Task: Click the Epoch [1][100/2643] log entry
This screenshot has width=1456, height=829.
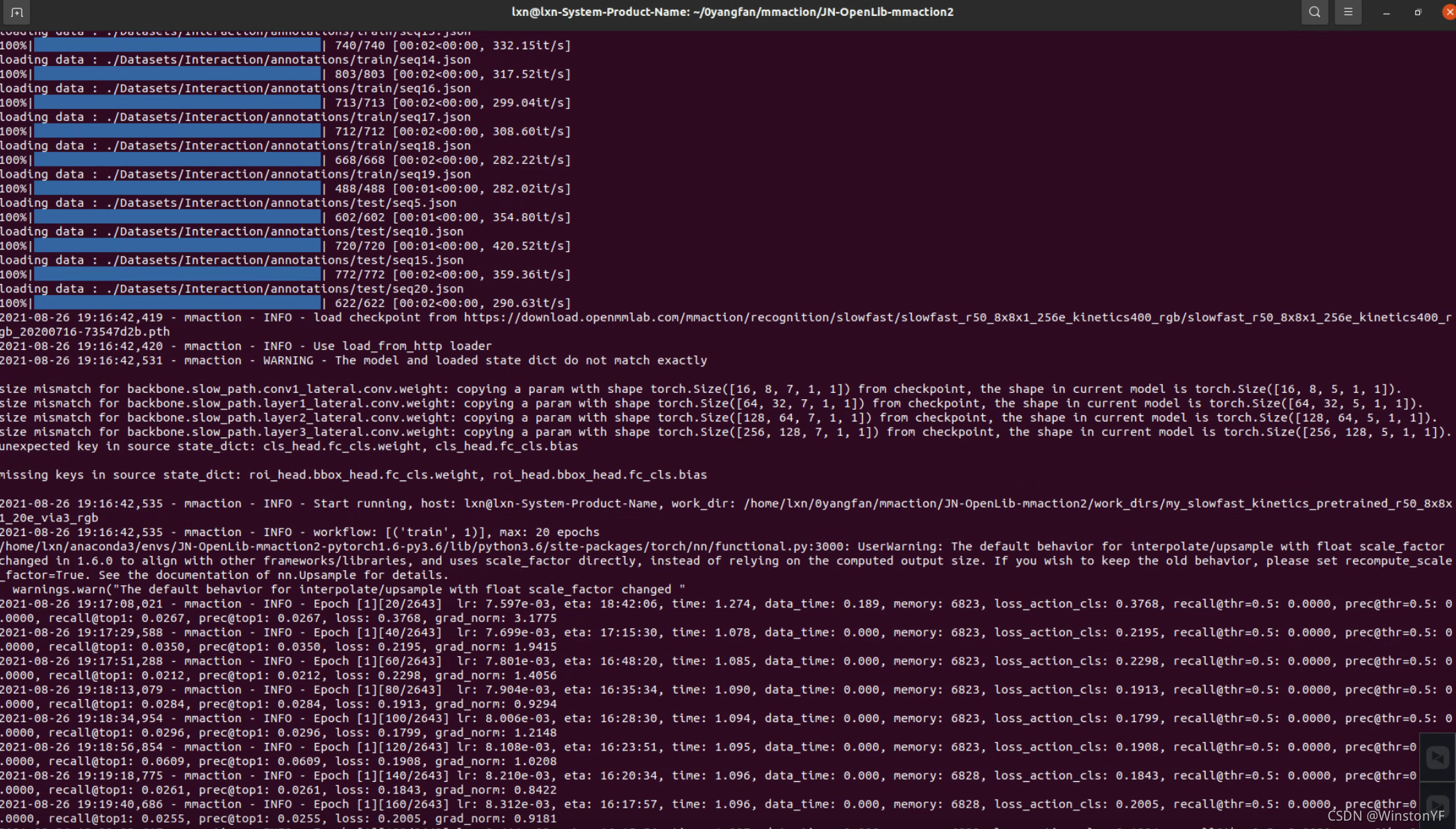Action: (x=726, y=719)
